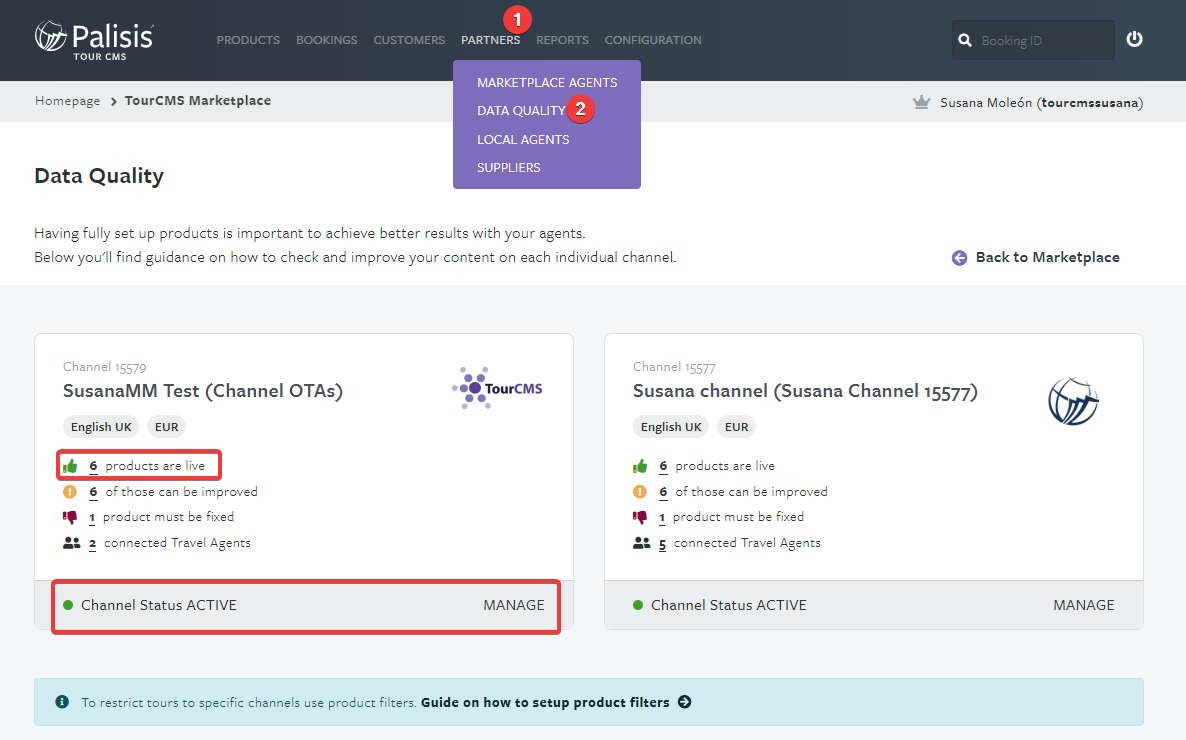Open the CONFIGURATION menu
This screenshot has width=1186, height=740.
pyautogui.click(x=653, y=40)
